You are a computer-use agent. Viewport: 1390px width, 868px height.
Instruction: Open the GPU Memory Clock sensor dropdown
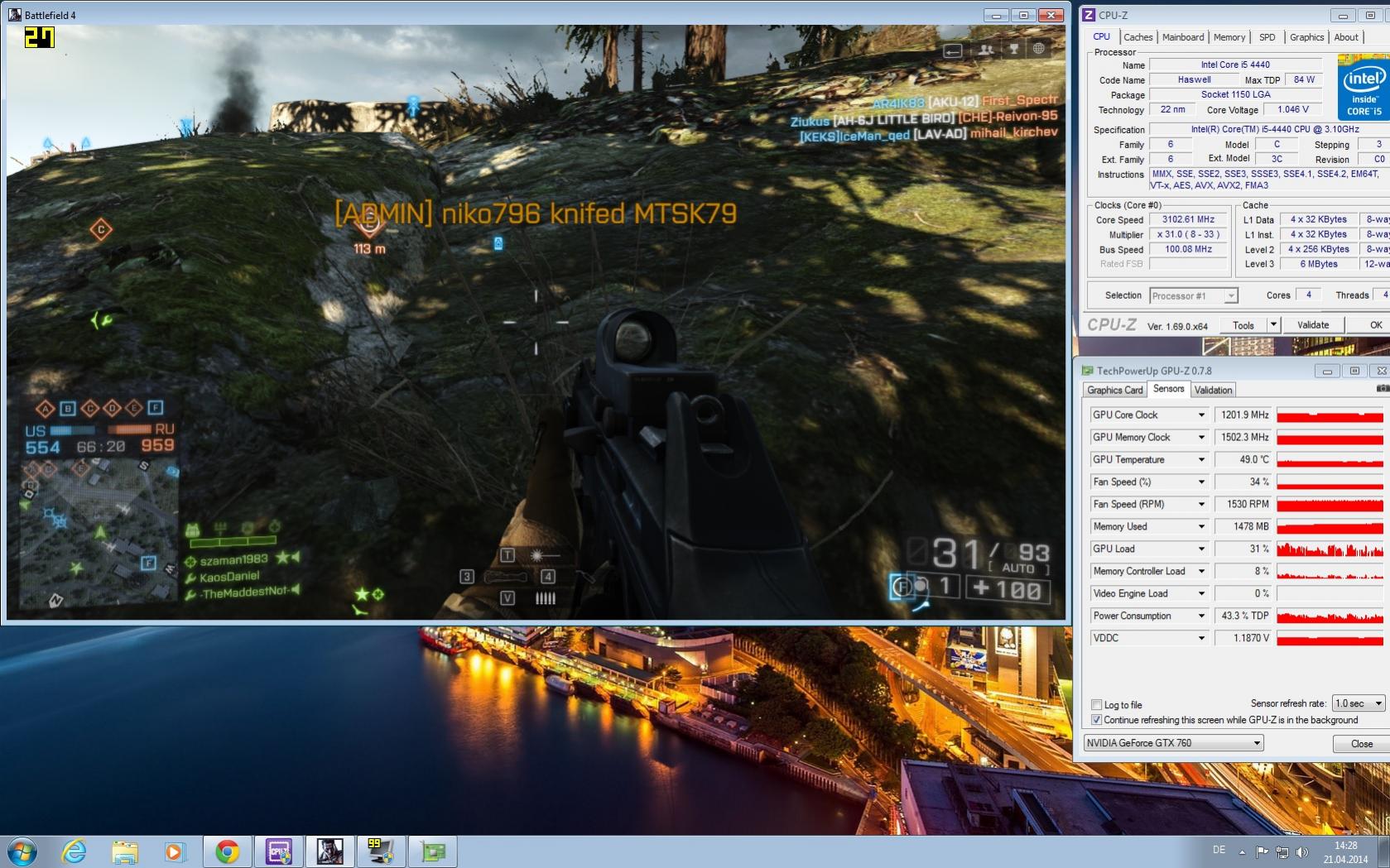coord(1201,437)
